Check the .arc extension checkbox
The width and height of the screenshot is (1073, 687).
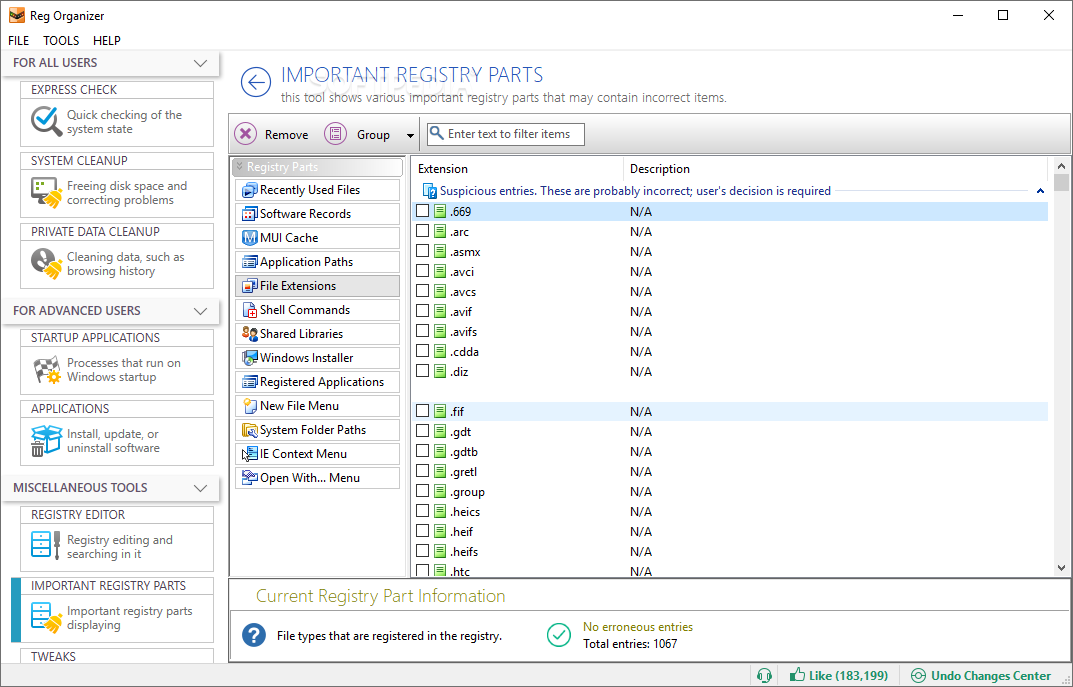pyautogui.click(x=423, y=231)
